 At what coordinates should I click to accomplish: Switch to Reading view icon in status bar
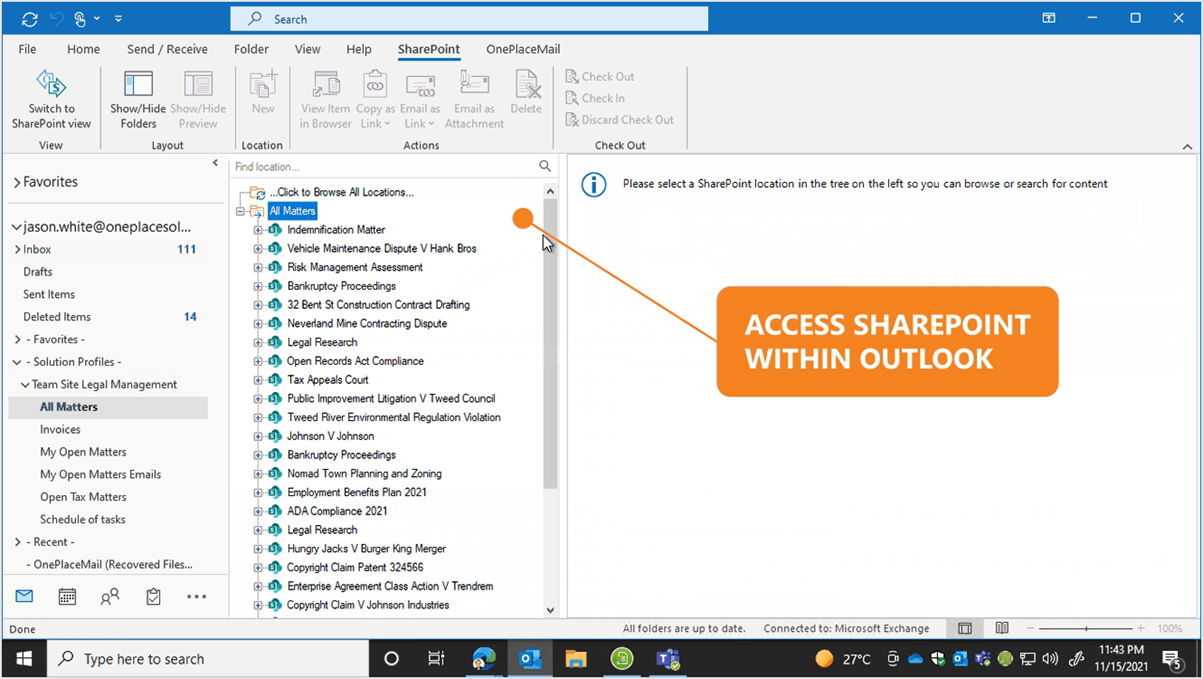1002,628
